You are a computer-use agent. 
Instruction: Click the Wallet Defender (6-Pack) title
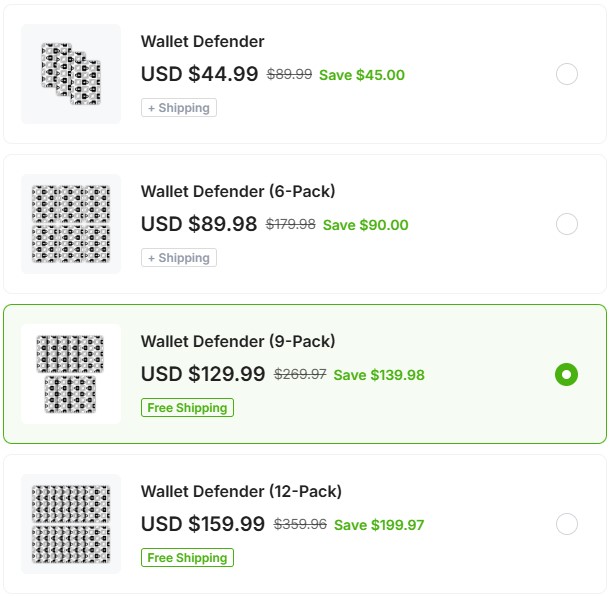click(238, 191)
